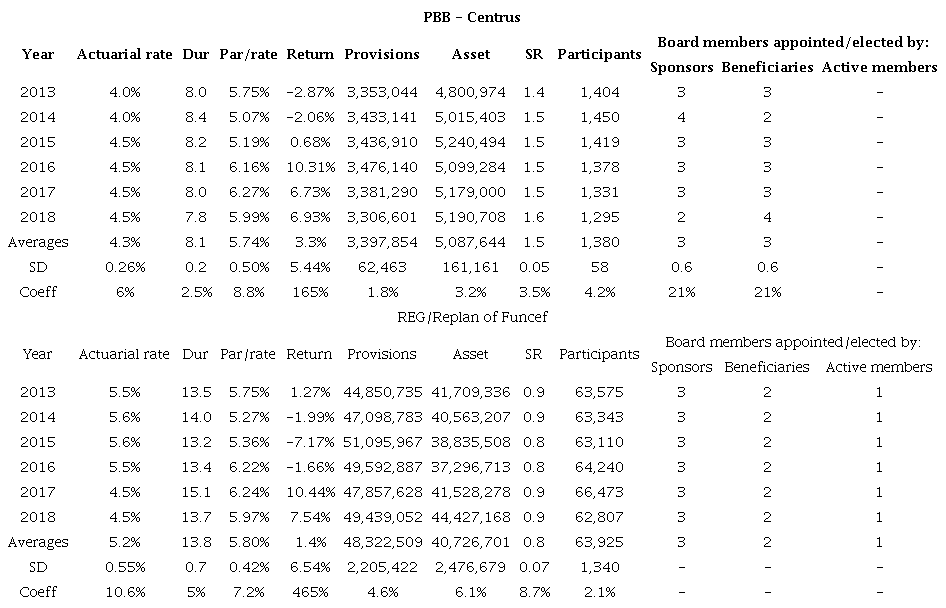The width and height of the screenshot is (946, 608).
Task: Click the 48,322,509 average provisions cell
Action: [x=381, y=542]
